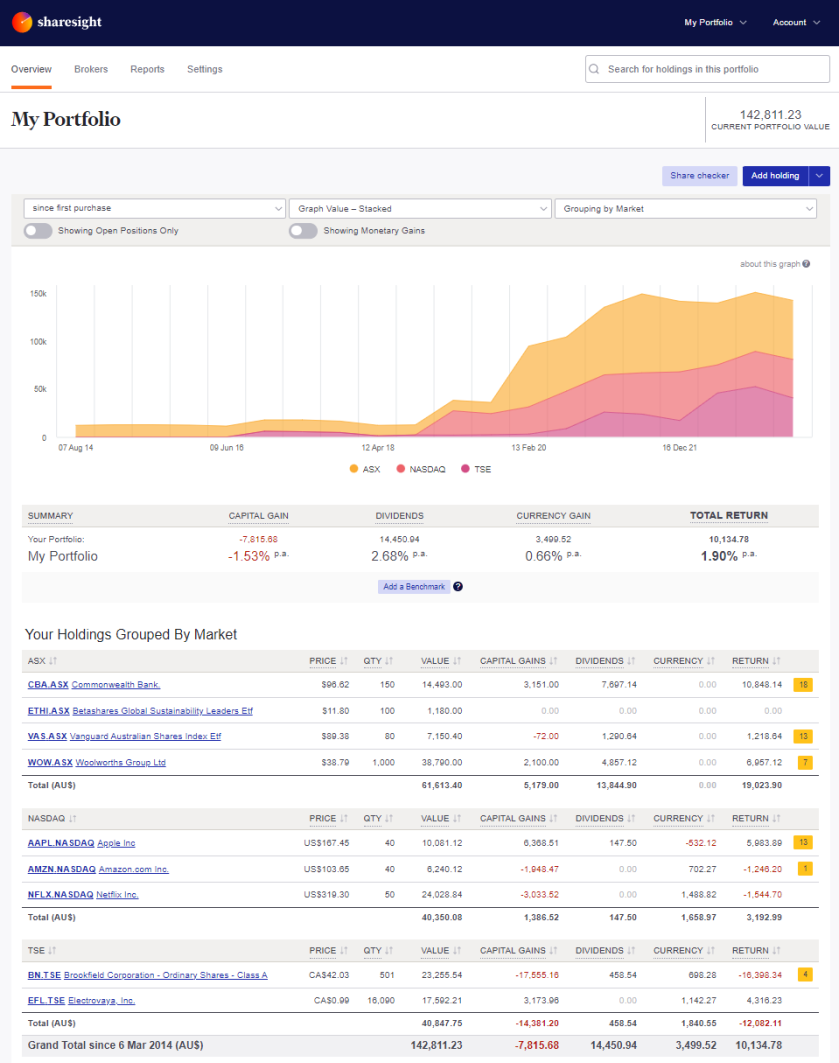Click the benchmark help question icon

[458, 586]
